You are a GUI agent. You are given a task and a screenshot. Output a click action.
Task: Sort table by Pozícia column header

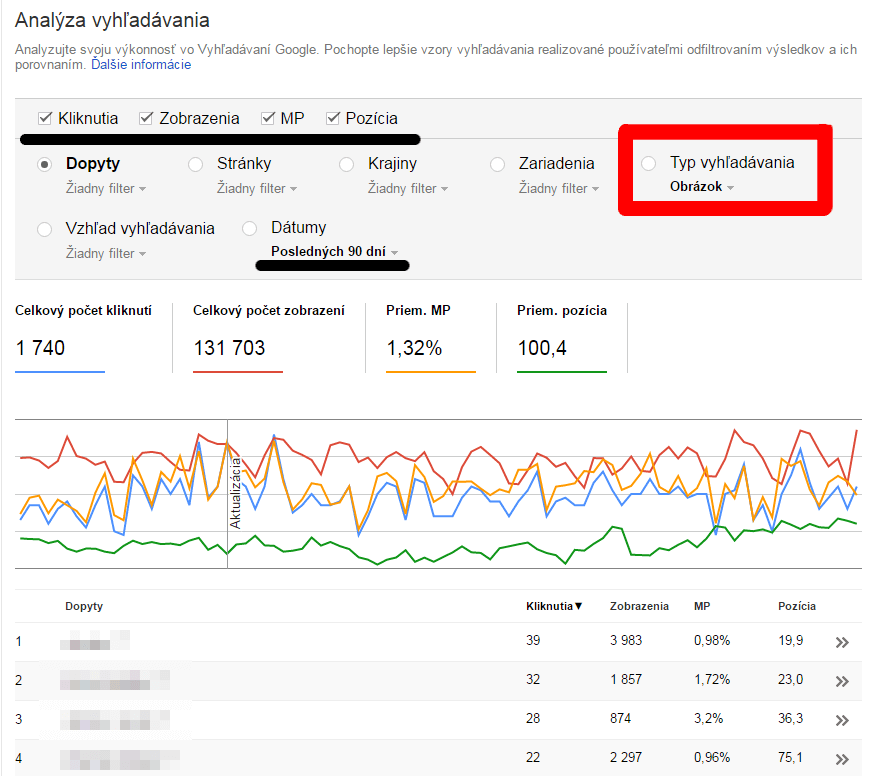(x=796, y=606)
